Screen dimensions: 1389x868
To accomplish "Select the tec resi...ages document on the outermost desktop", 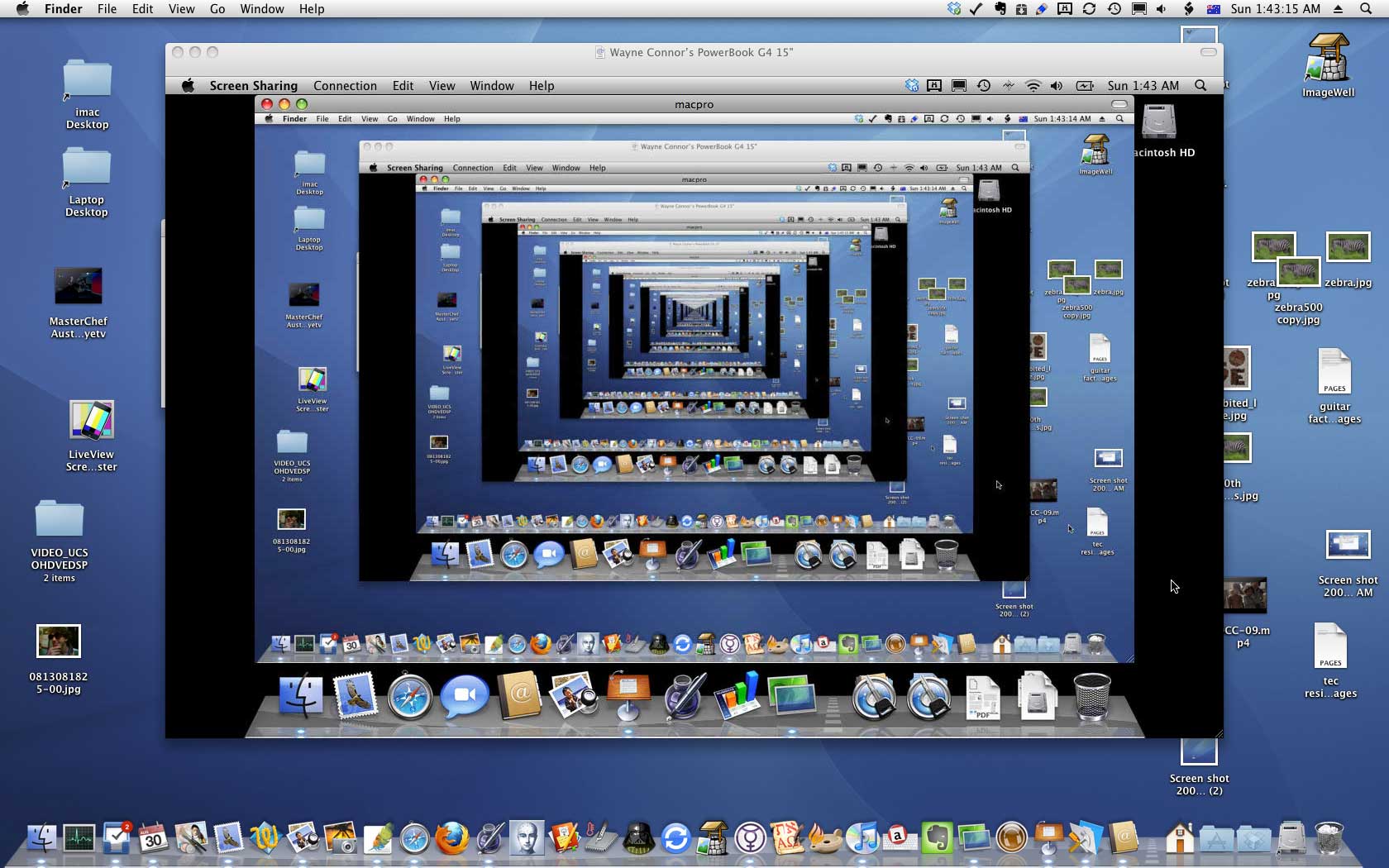I will pyautogui.click(x=1330, y=661).
